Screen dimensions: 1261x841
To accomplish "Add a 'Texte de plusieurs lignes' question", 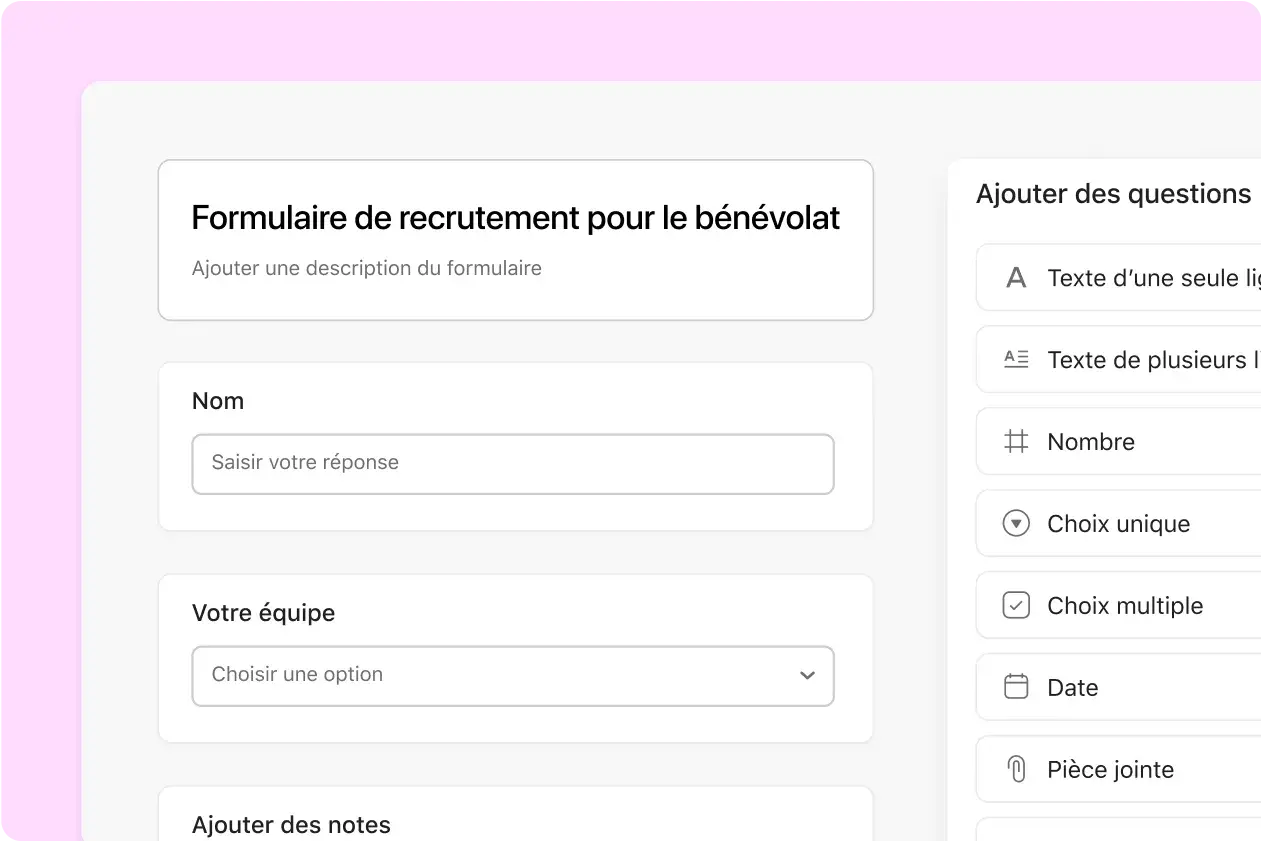I will 1118,360.
